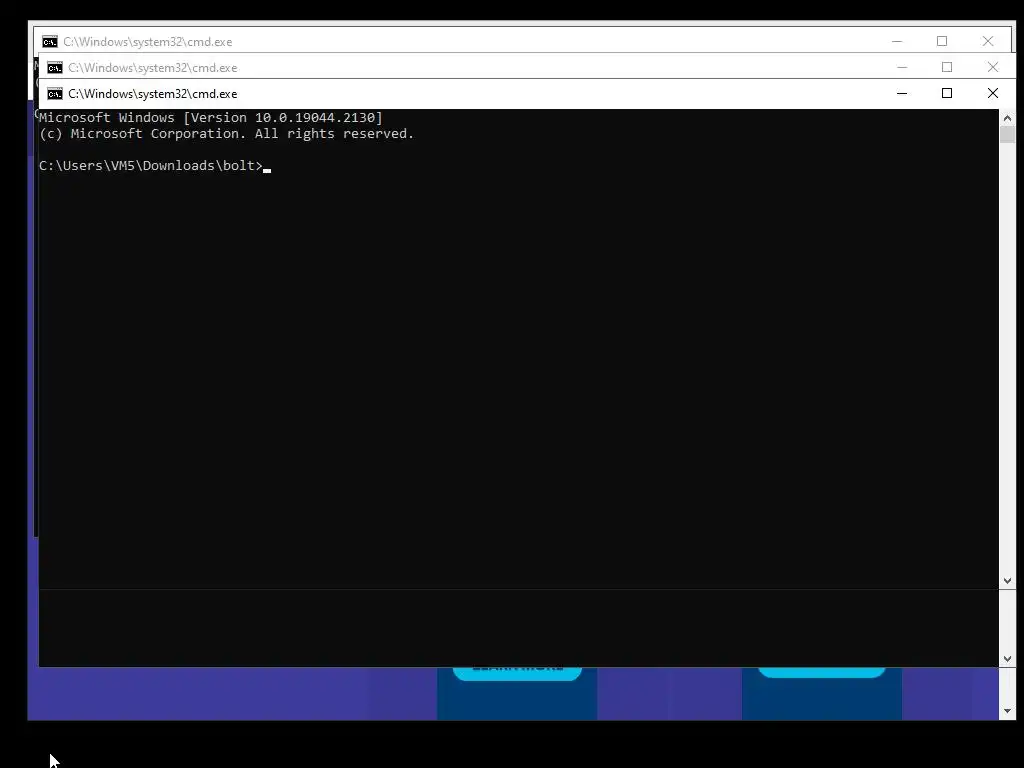Click the front cmd.exe title bar text
The height and width of the screenshot is (768, 1024).
pyautogui.click(x=153, y=94)
